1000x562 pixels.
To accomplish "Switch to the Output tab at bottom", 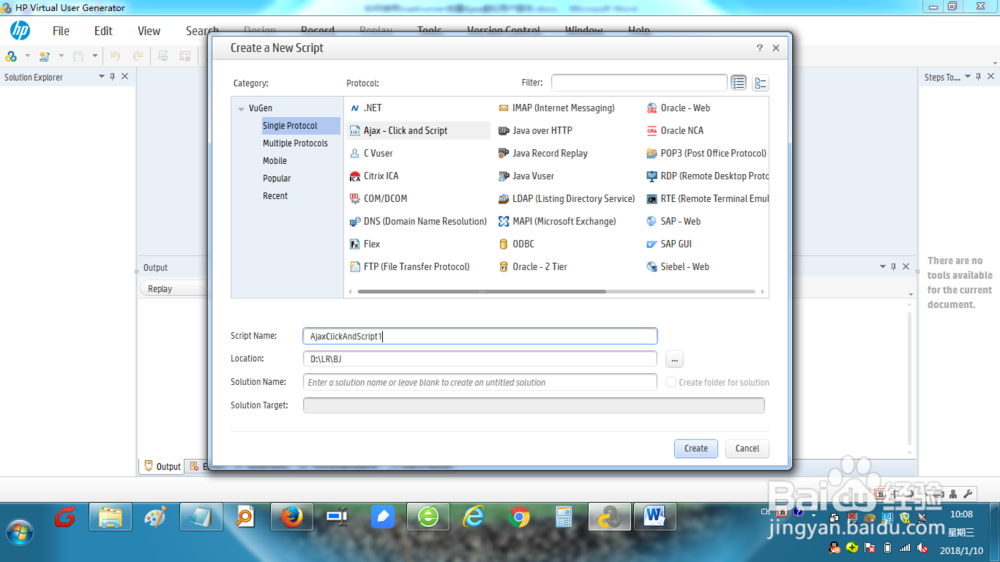I will tap(162, 466).
